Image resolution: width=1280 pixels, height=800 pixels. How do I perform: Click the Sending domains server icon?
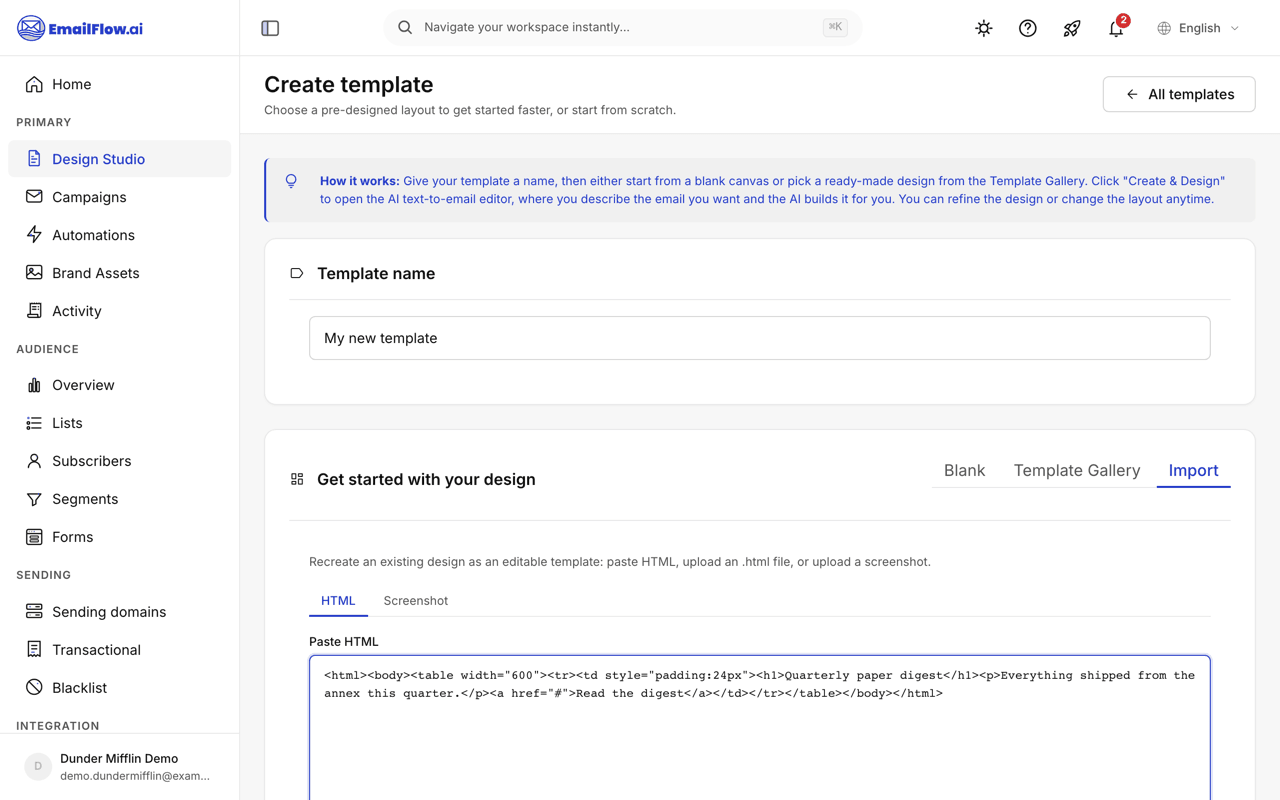[x=34, y=612]
